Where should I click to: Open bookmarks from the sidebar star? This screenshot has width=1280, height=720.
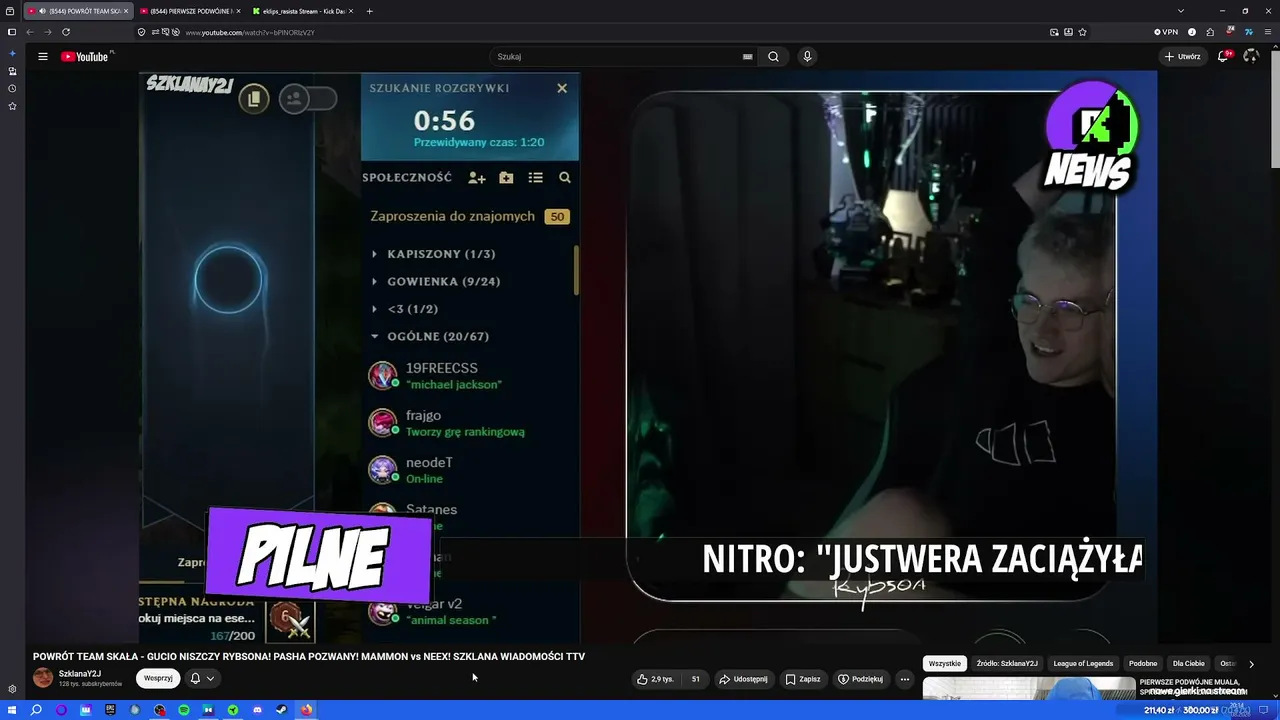(12, 106)
